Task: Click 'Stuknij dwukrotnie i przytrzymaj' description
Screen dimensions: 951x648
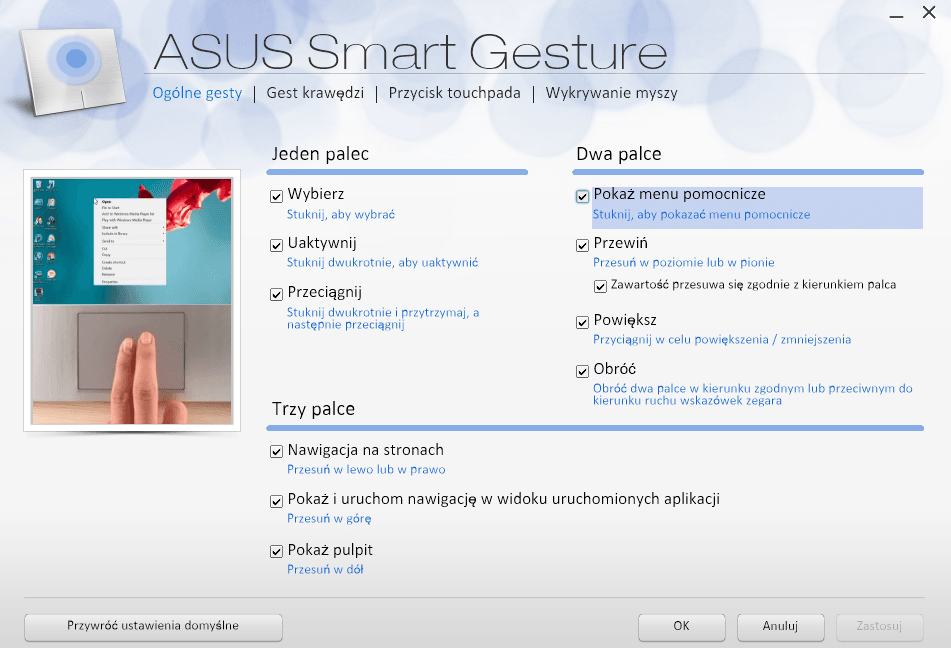Action: [x=383, y=319]
